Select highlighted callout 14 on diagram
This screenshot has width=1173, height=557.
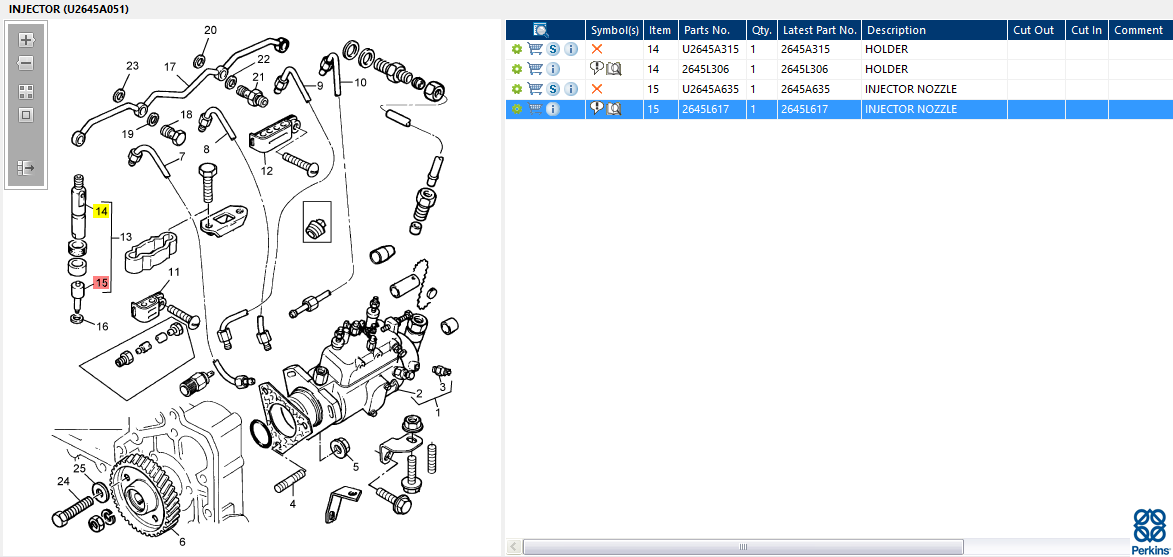coord(101,212)
